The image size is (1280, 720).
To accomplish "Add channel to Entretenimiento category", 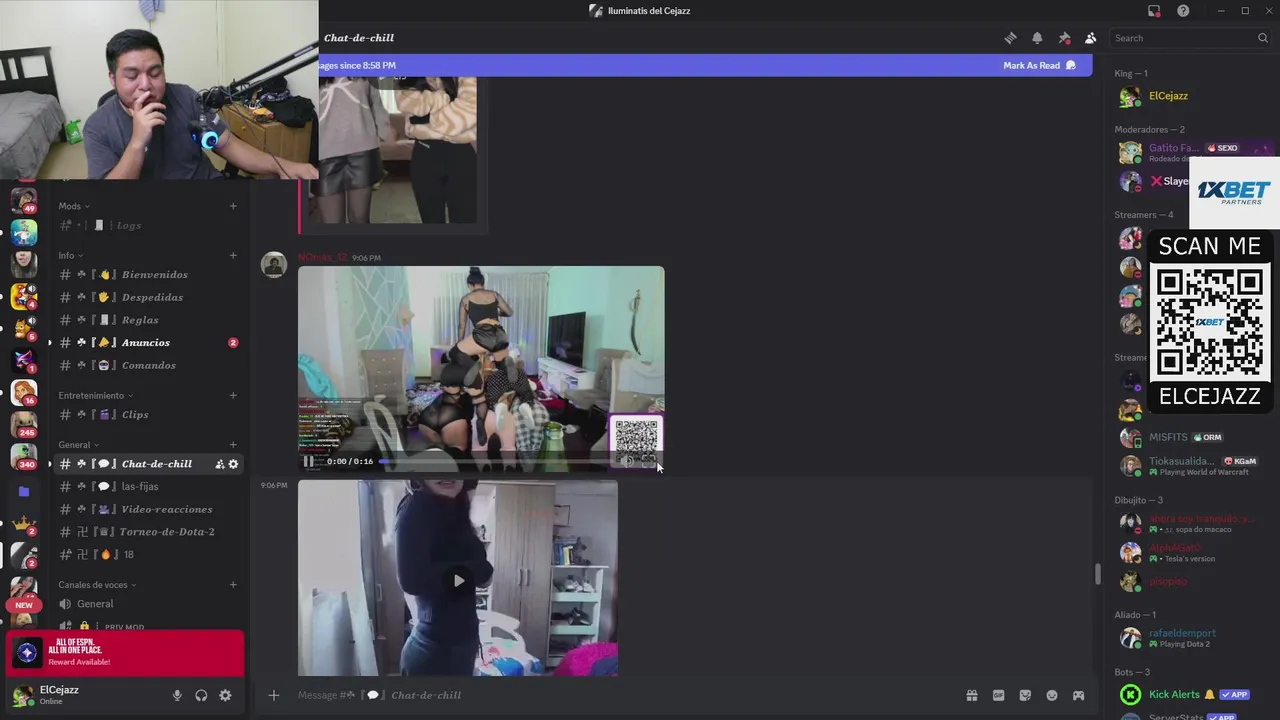I will [x=233, y=395].
